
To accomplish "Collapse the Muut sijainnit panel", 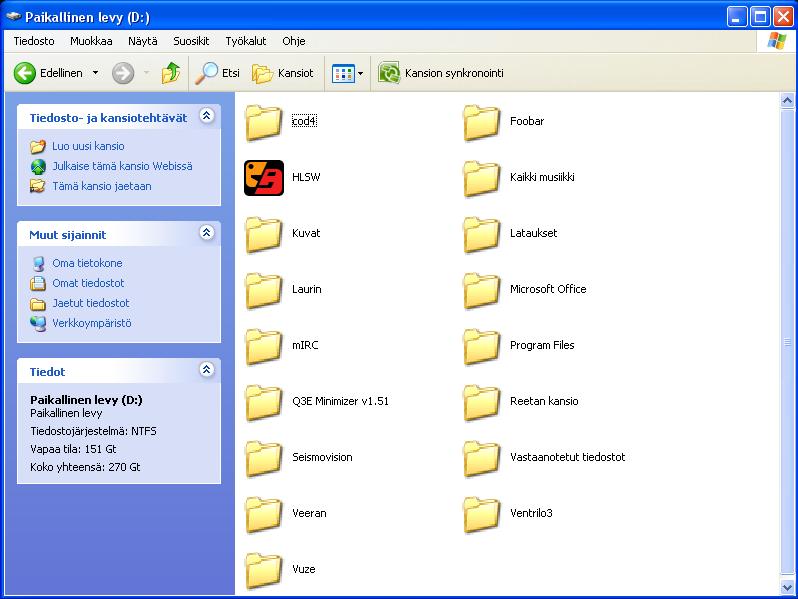I will coord(207,233).
